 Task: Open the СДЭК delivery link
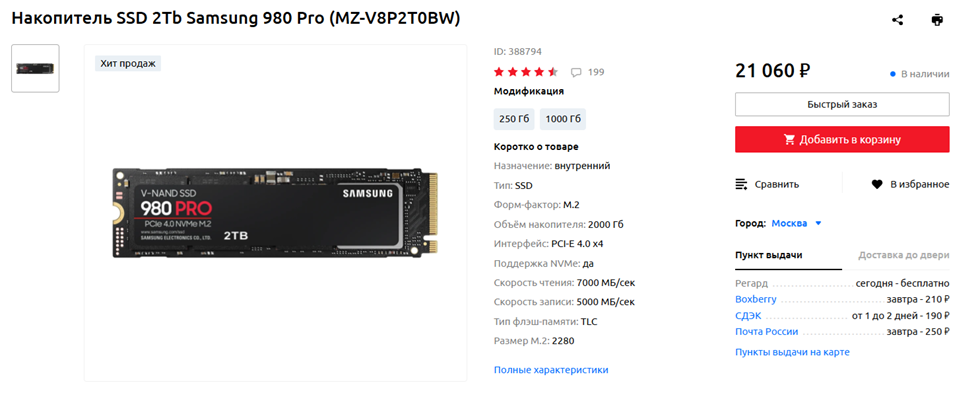coord(748,315)
